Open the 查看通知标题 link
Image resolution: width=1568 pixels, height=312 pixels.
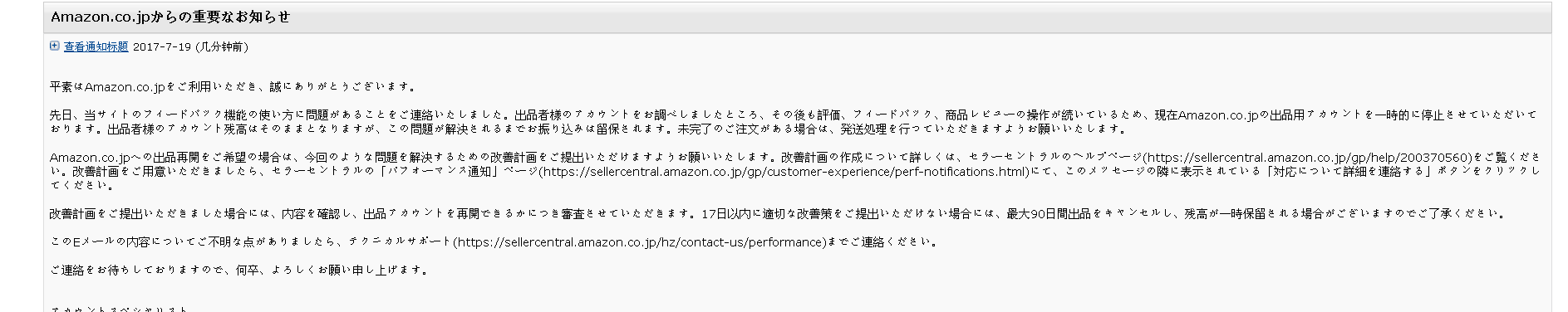[96, 47]
